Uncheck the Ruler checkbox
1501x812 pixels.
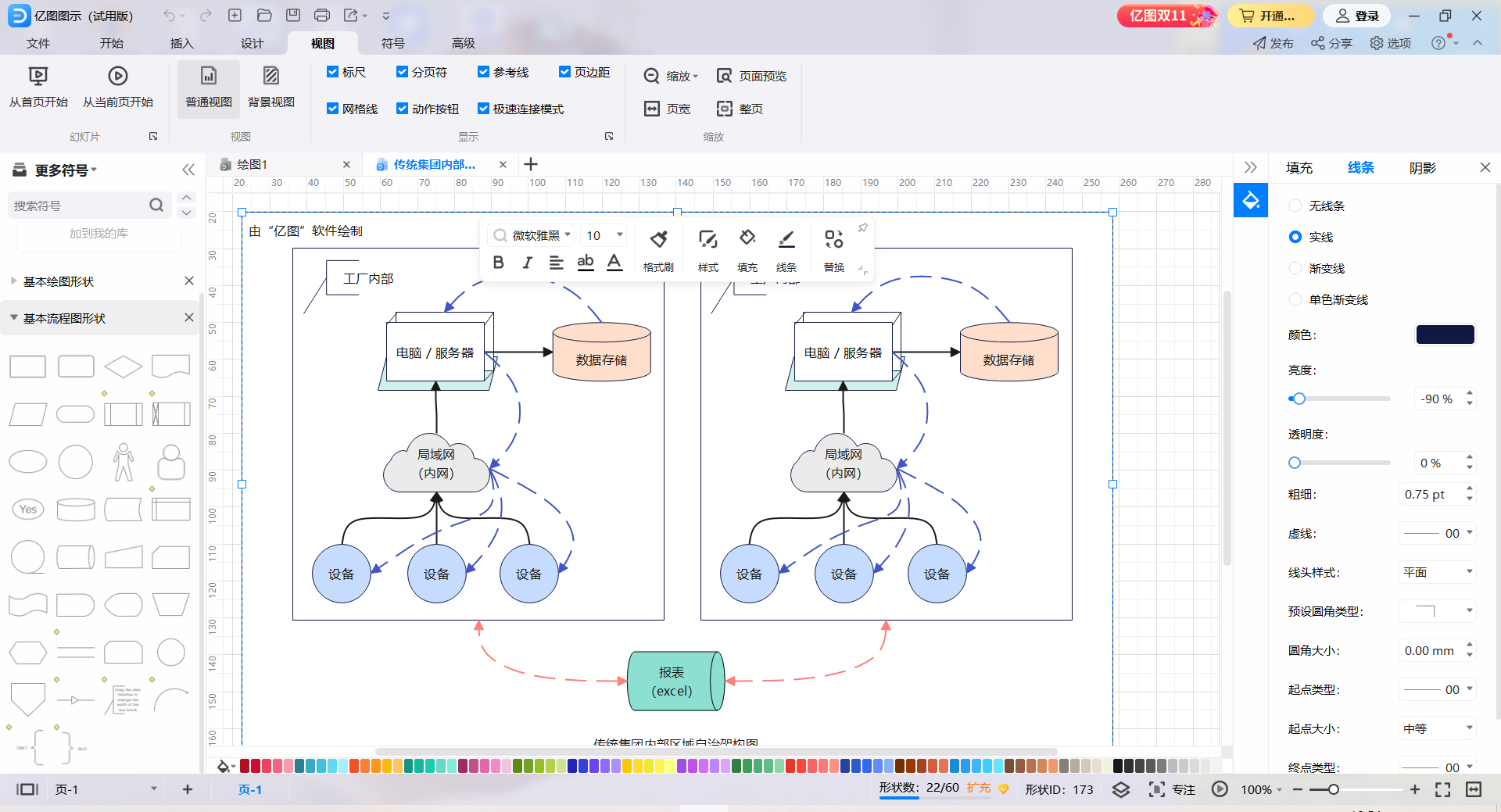pyautogui.click(x=332, y=72)
